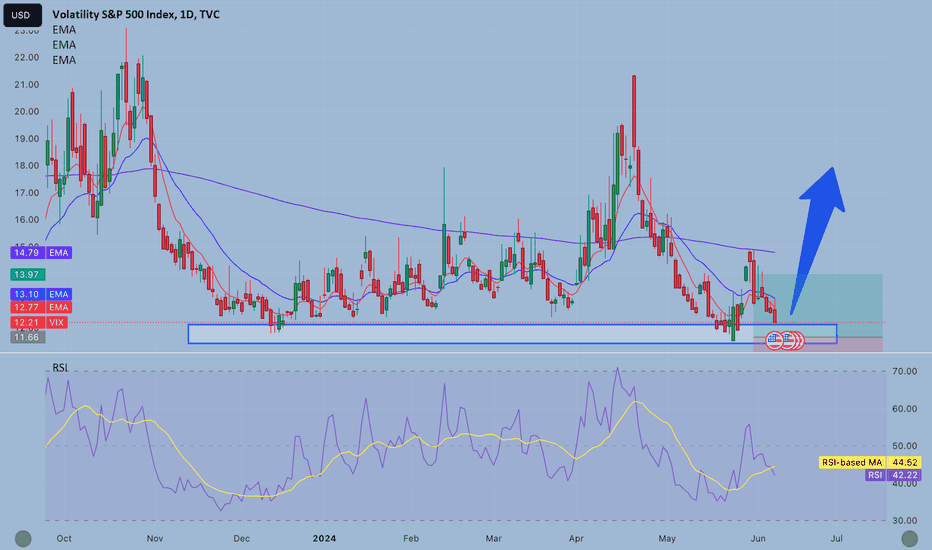
Task: Click the RSI indicator legend label
Action: click(x=60, y=368)
